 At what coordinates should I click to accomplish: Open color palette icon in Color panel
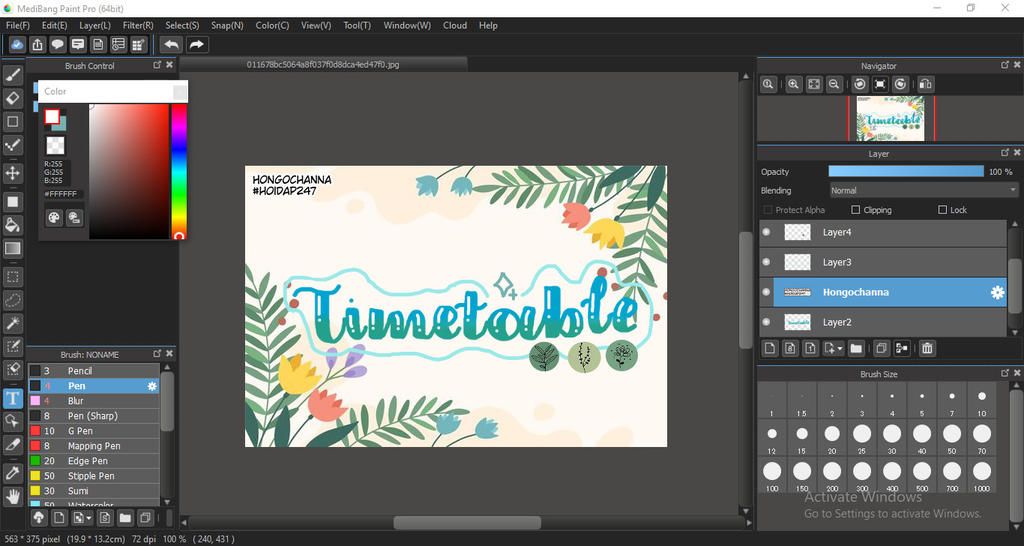tap(54, 217)
